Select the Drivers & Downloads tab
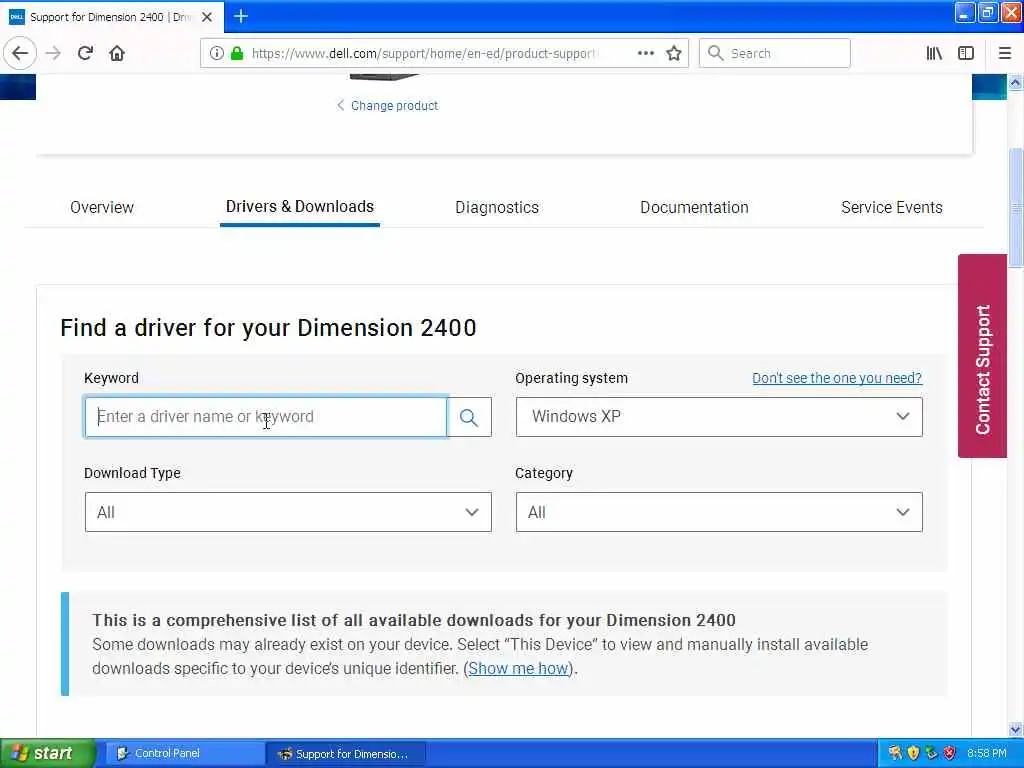This screenshot has height=768, width=1024. point(300,207)
